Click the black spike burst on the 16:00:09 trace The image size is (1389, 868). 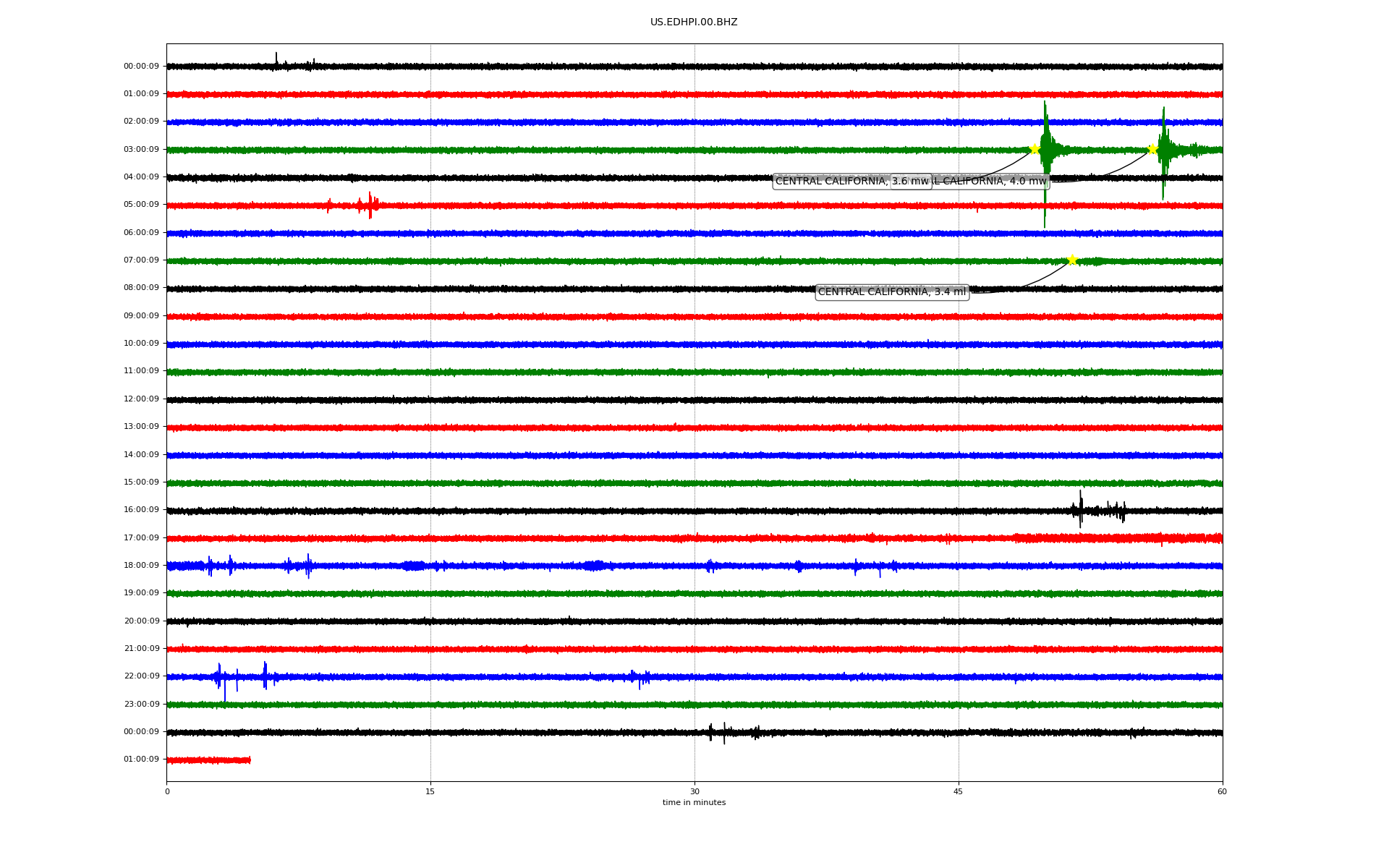coord(1081,509)
